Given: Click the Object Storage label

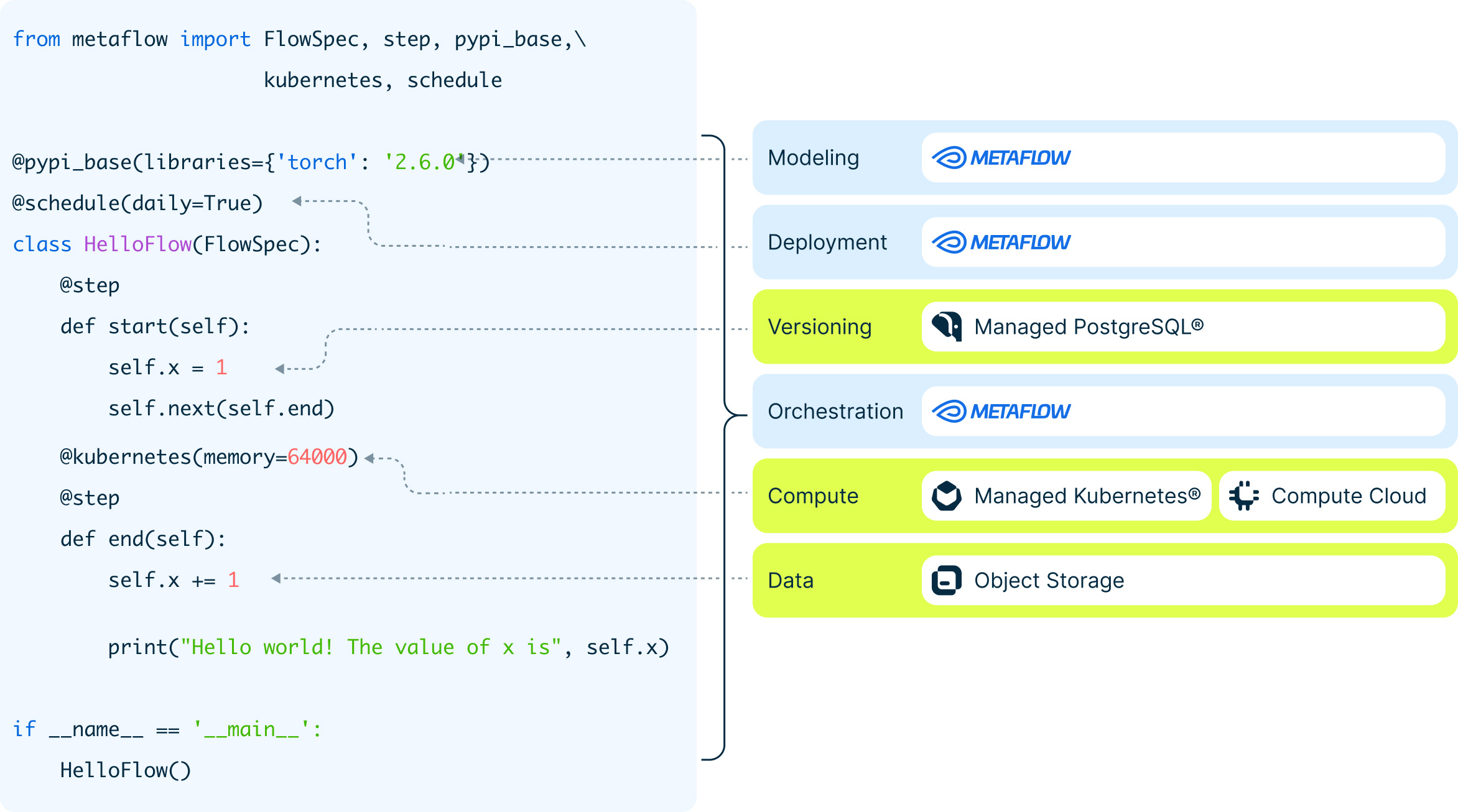Looking at the screenshot, I should pos(1049,581).
